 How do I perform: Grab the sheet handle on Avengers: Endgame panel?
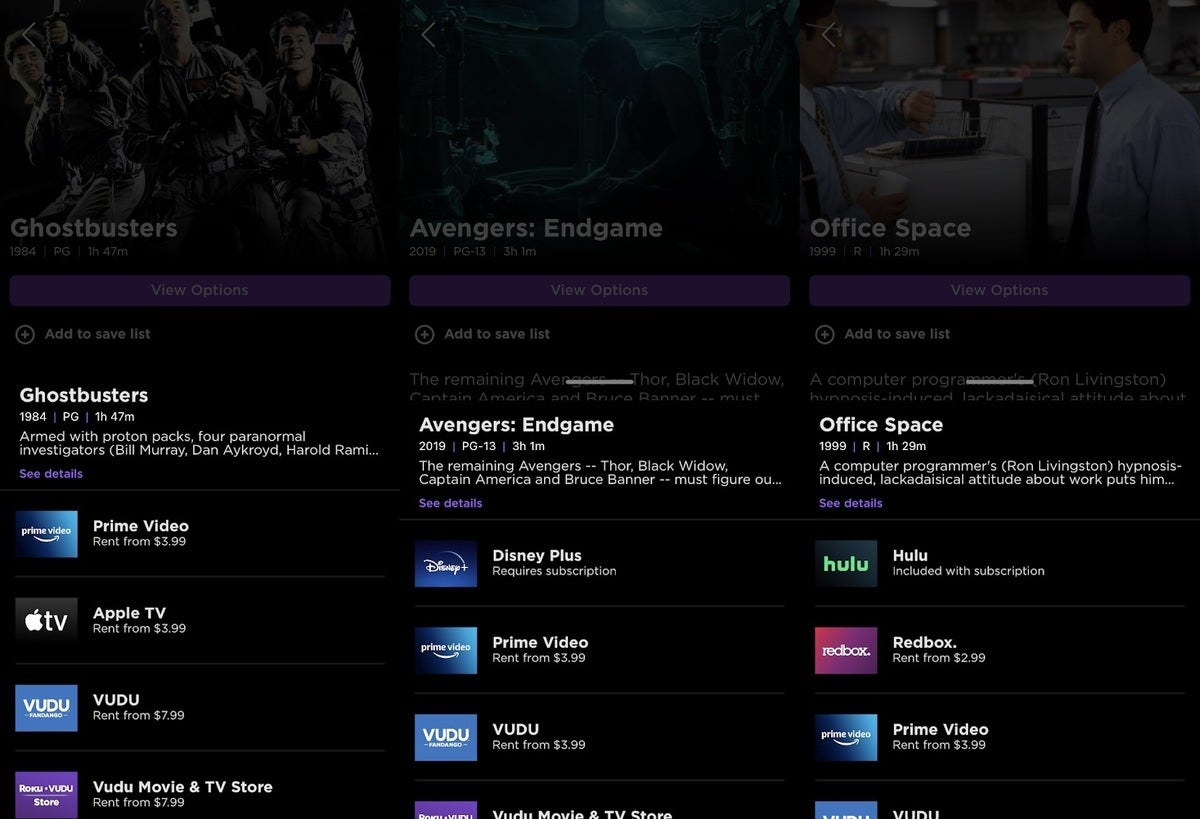[600, 382]
